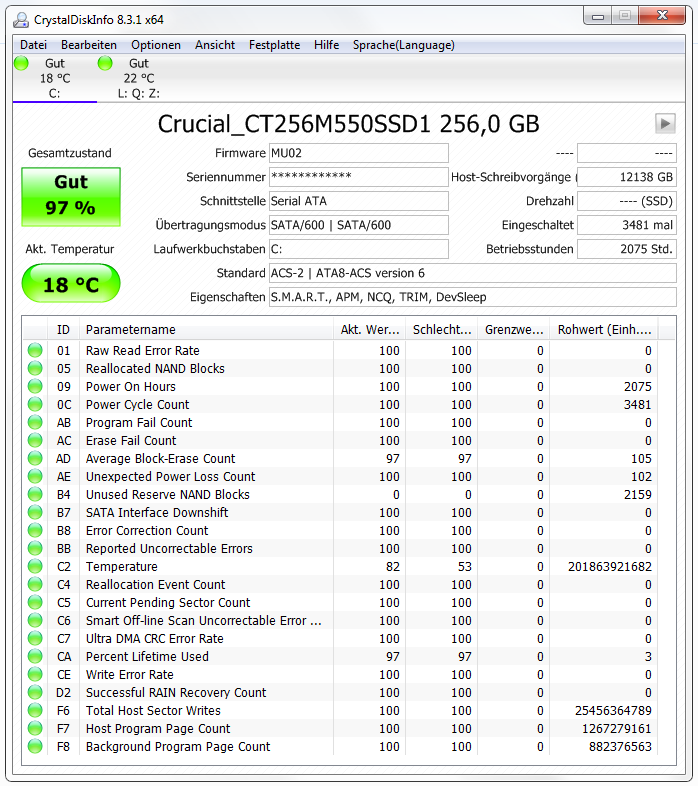
Task: Click the Parametername column header
Action: click(206, 329)
